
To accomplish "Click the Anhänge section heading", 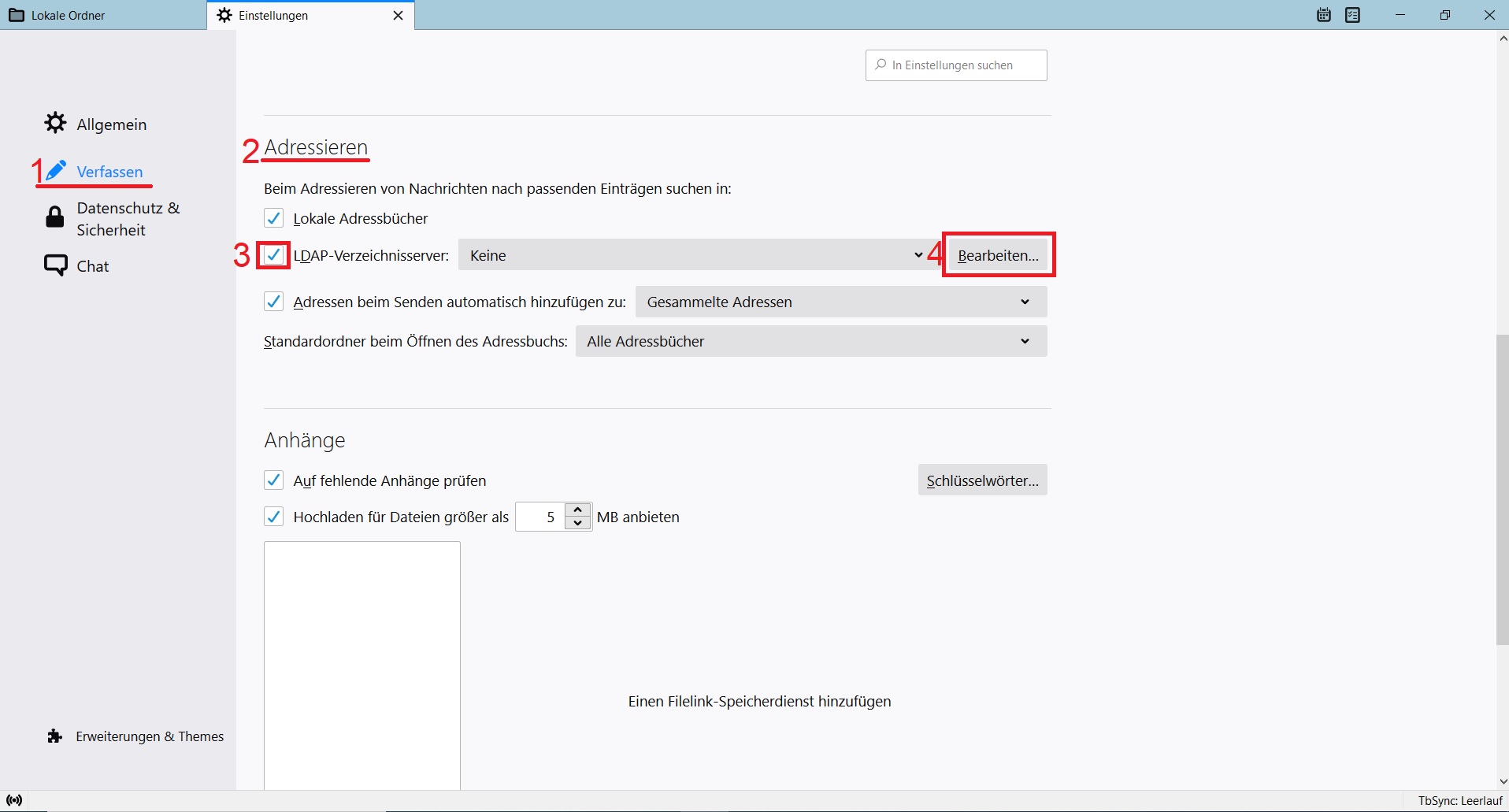I will [x=305, y=439].
